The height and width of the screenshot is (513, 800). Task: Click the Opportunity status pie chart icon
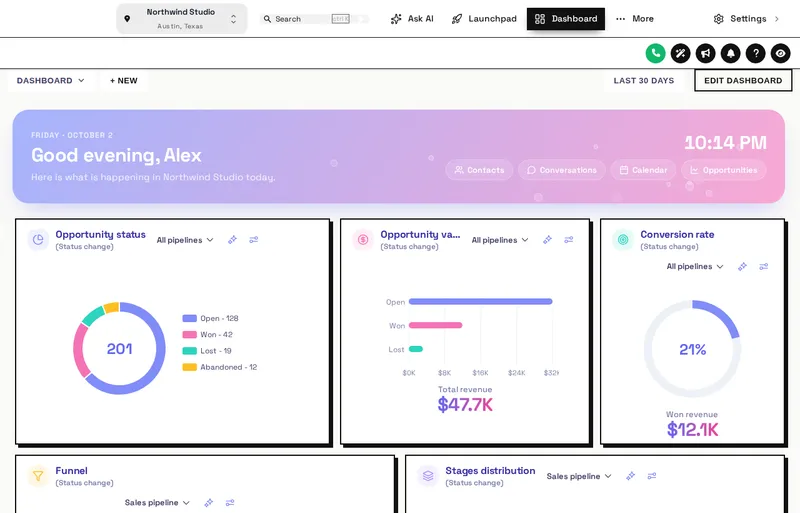coord(38,239)
